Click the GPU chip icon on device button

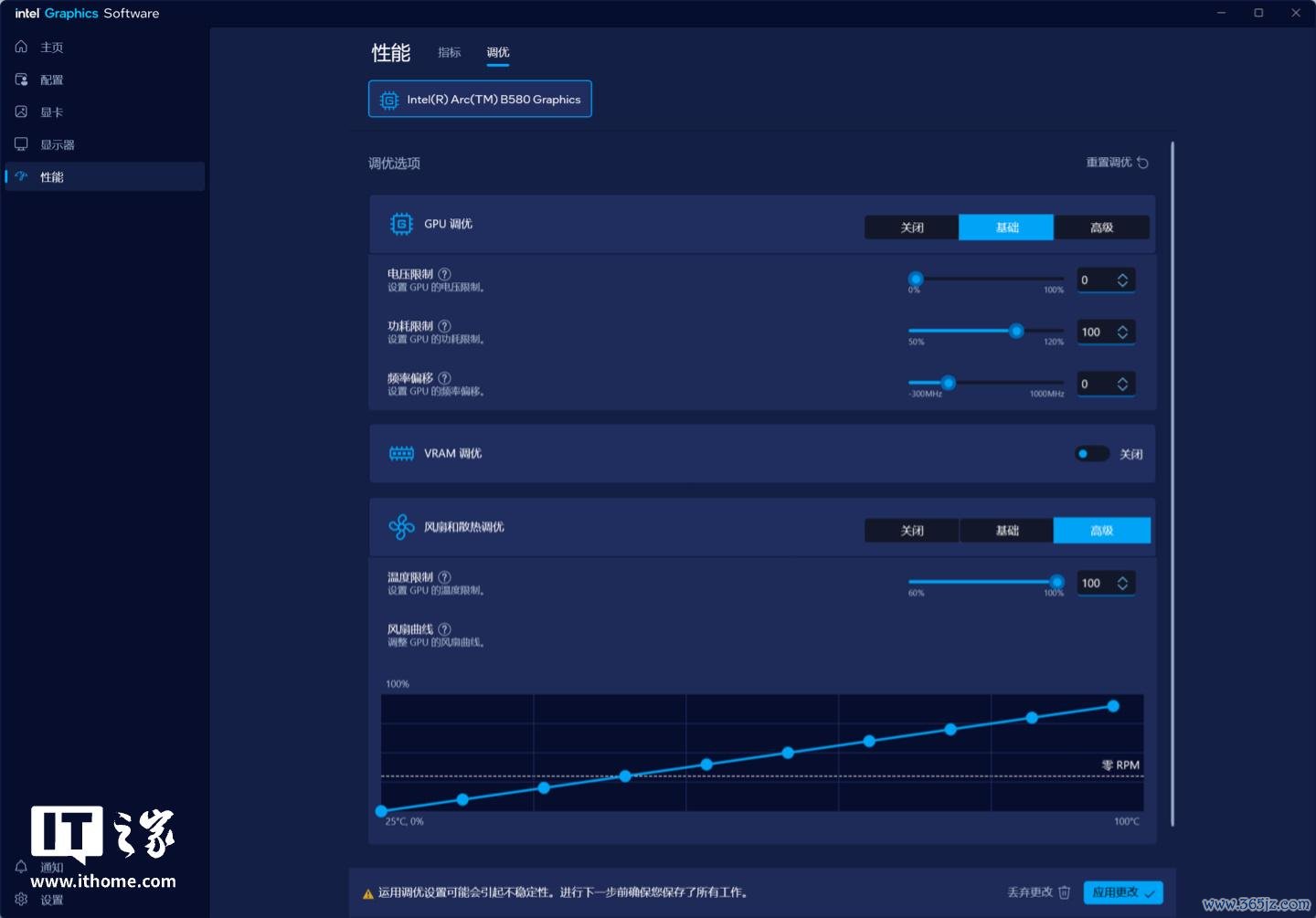389,100
